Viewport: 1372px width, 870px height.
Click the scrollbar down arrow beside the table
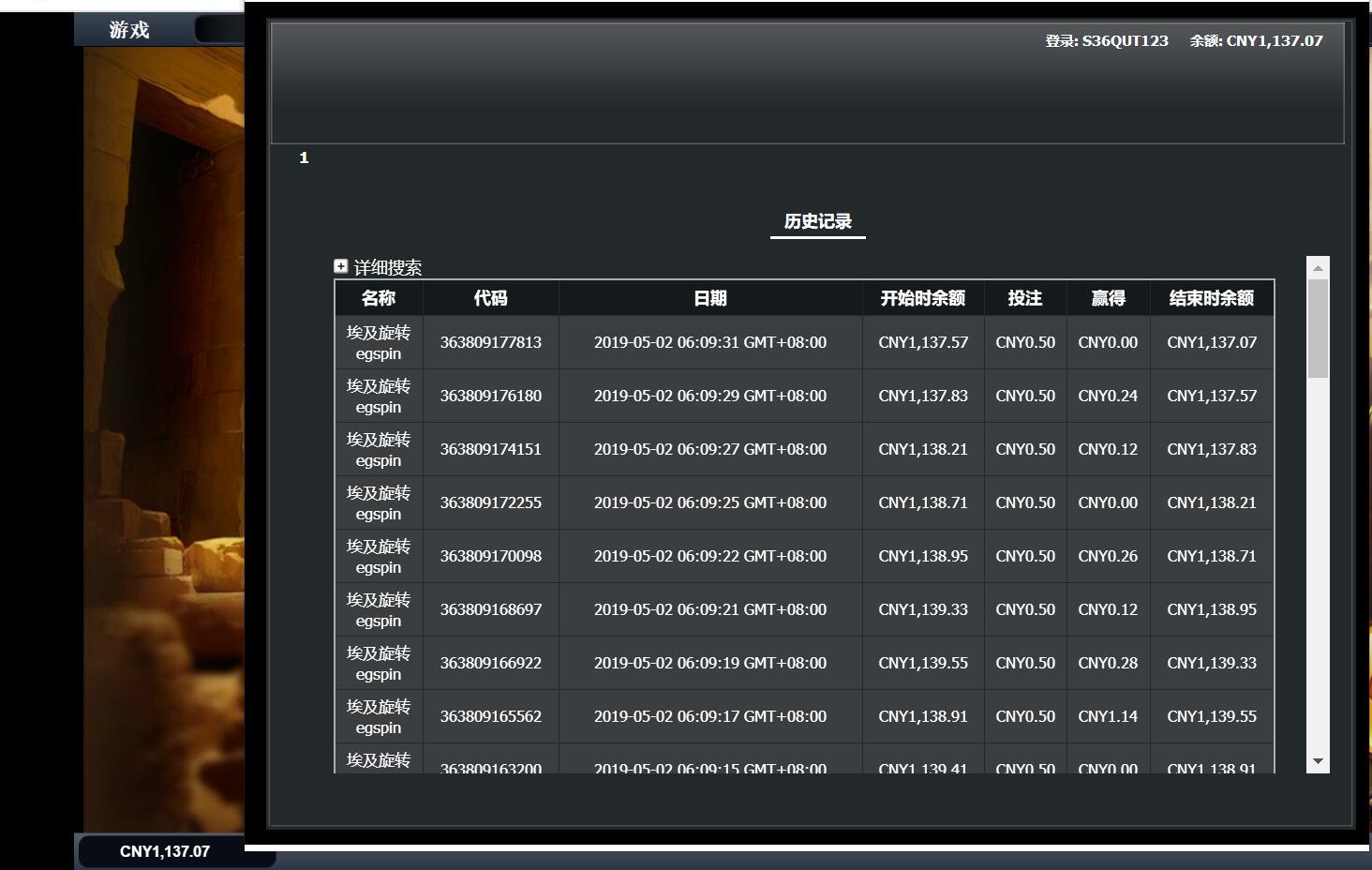click(1319, 761)
